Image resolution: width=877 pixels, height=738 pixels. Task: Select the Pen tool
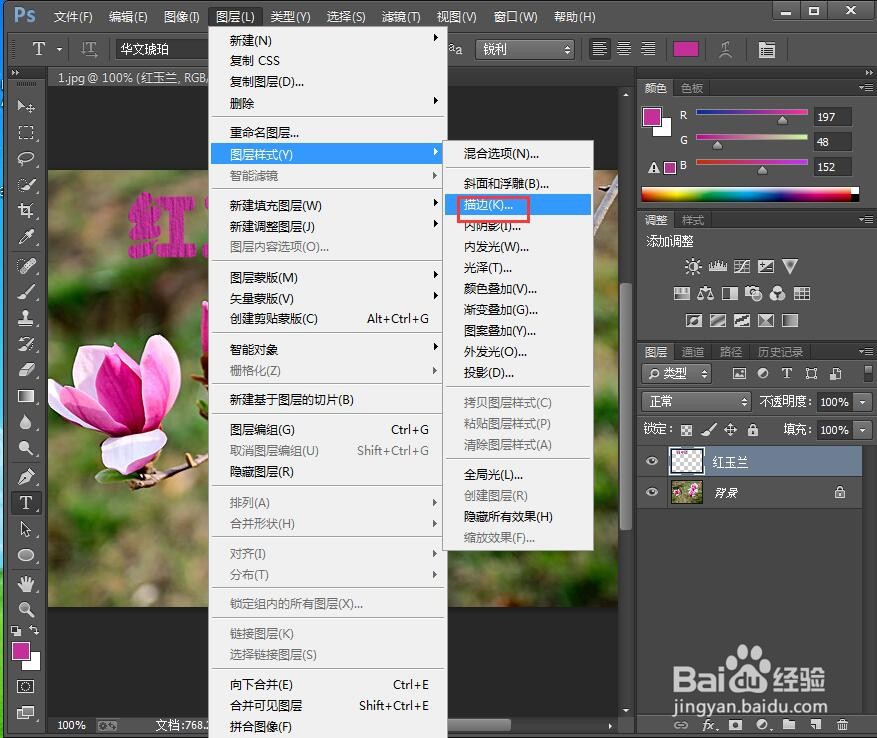pos(27,475)
